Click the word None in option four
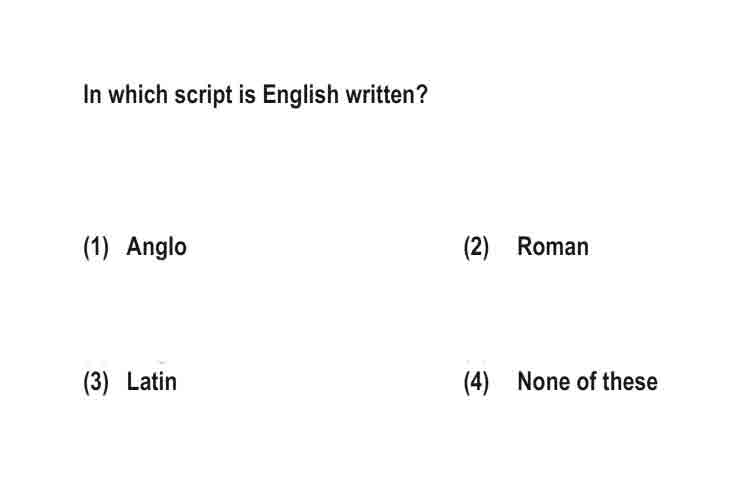The image size is (750, 500). (544, 382)
